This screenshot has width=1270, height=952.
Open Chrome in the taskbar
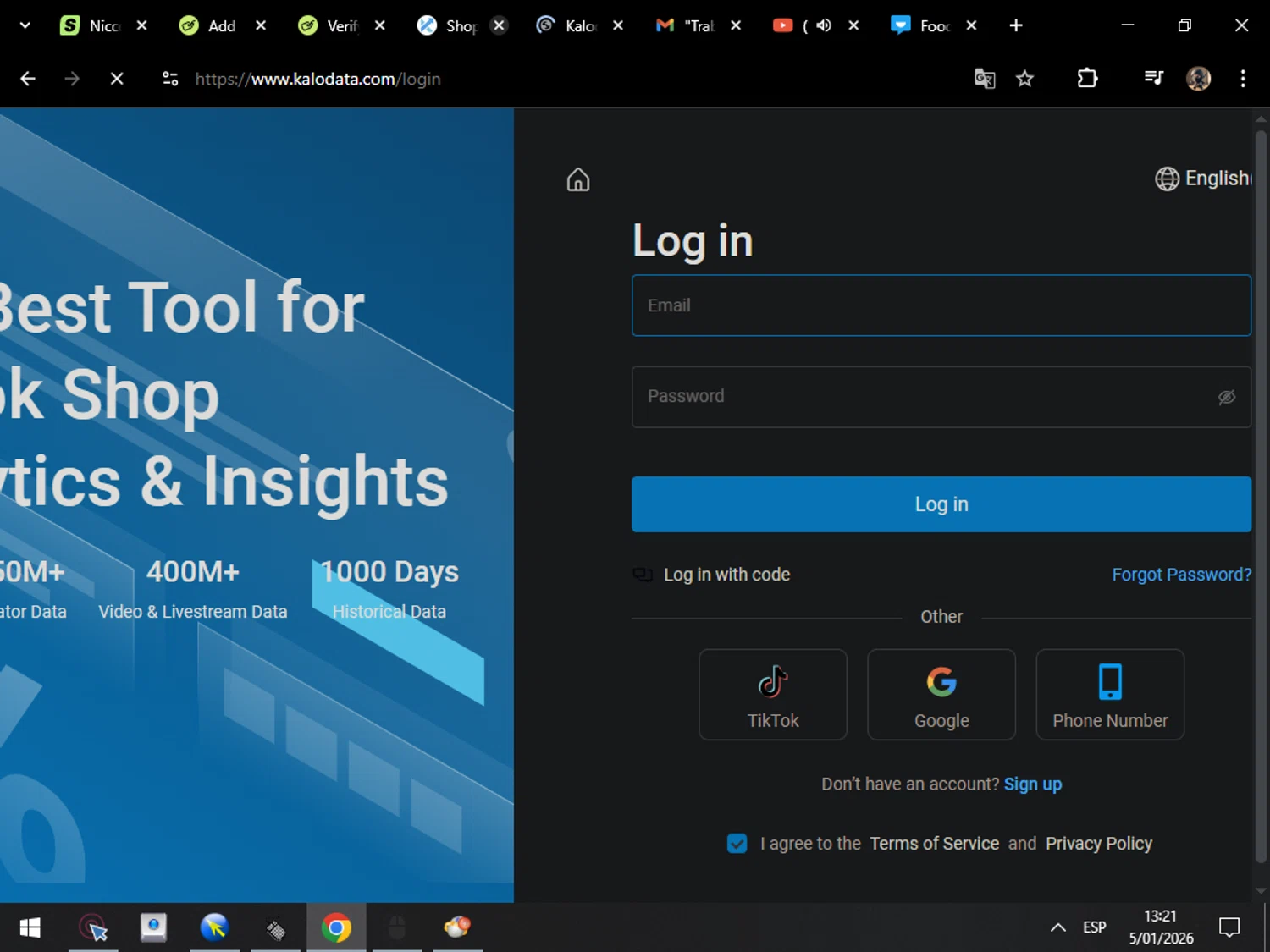pos(336,927)
